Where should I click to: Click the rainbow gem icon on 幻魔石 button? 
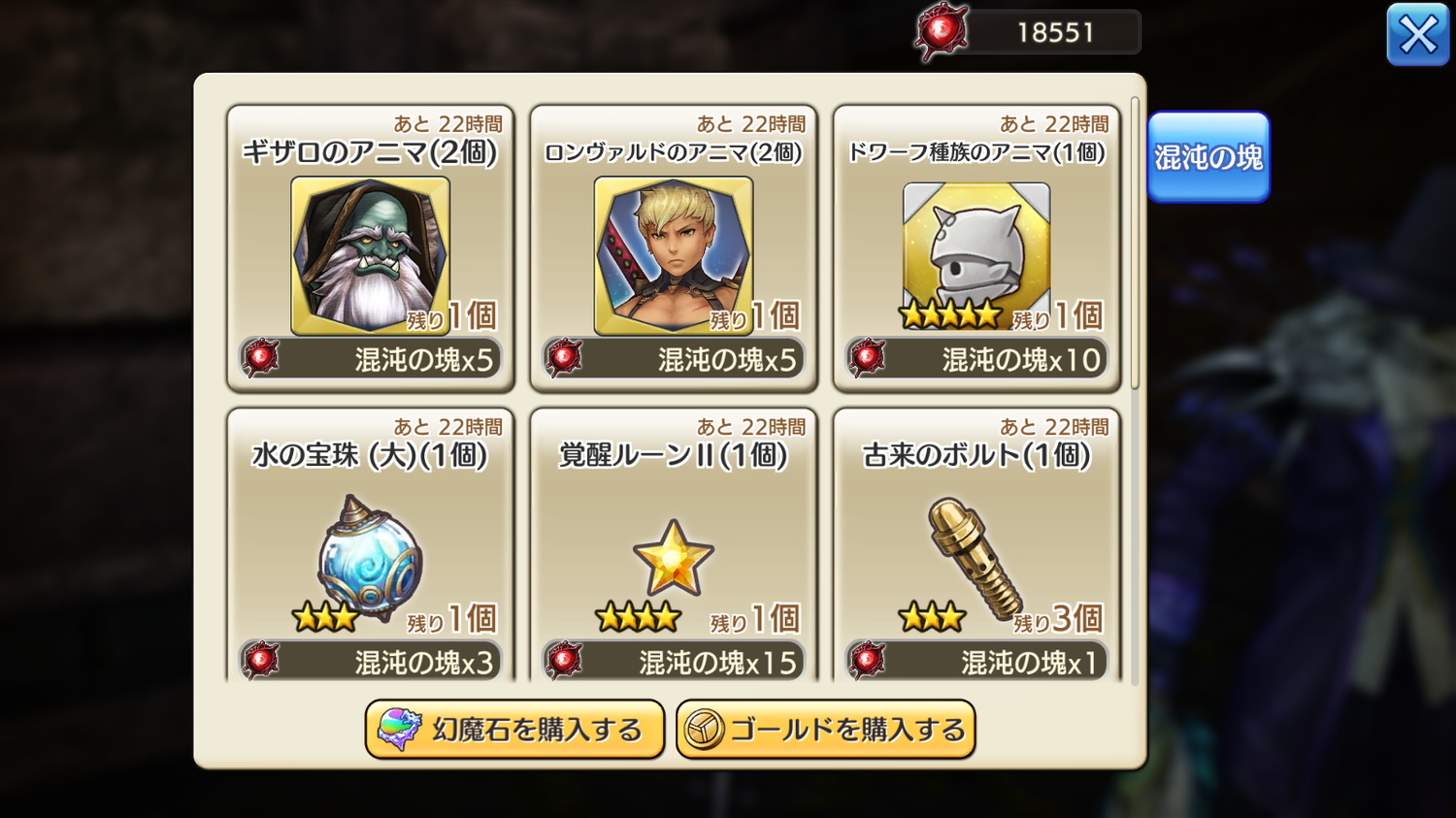click(399, 730)
